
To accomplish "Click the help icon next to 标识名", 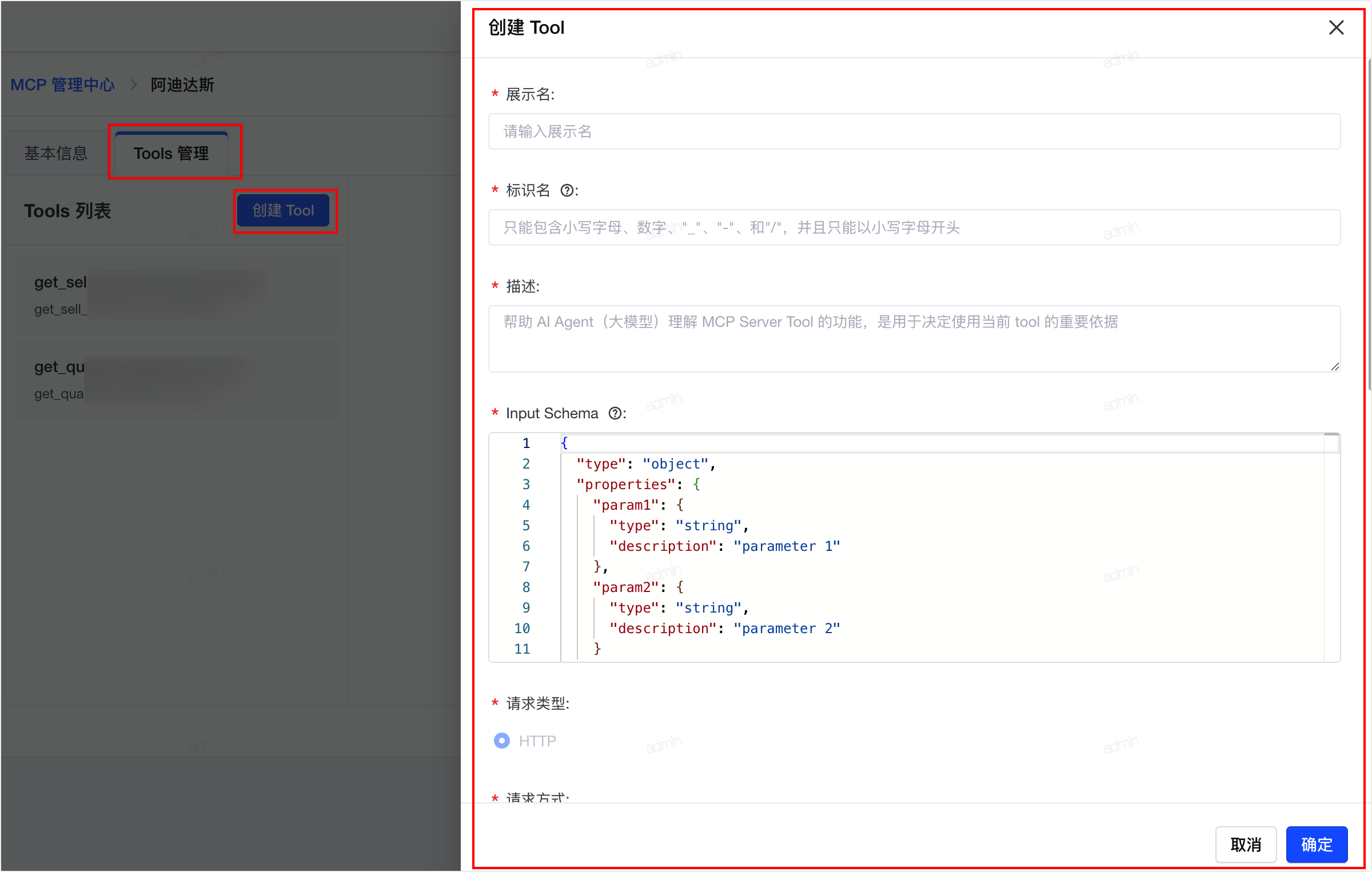I will tap(567, 191).
